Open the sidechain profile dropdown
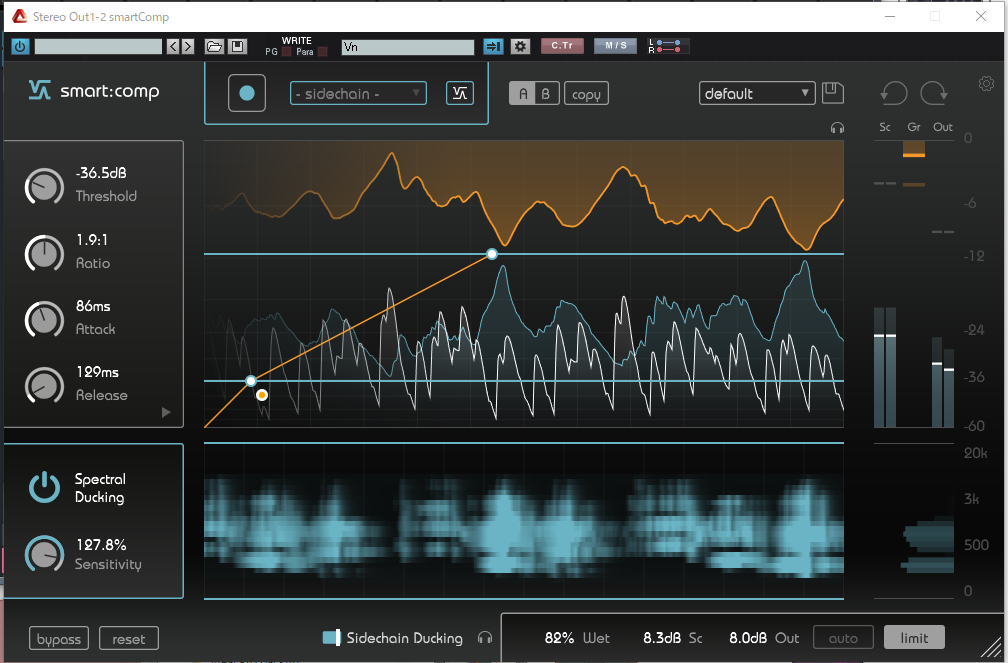 [x=358, y=93]
